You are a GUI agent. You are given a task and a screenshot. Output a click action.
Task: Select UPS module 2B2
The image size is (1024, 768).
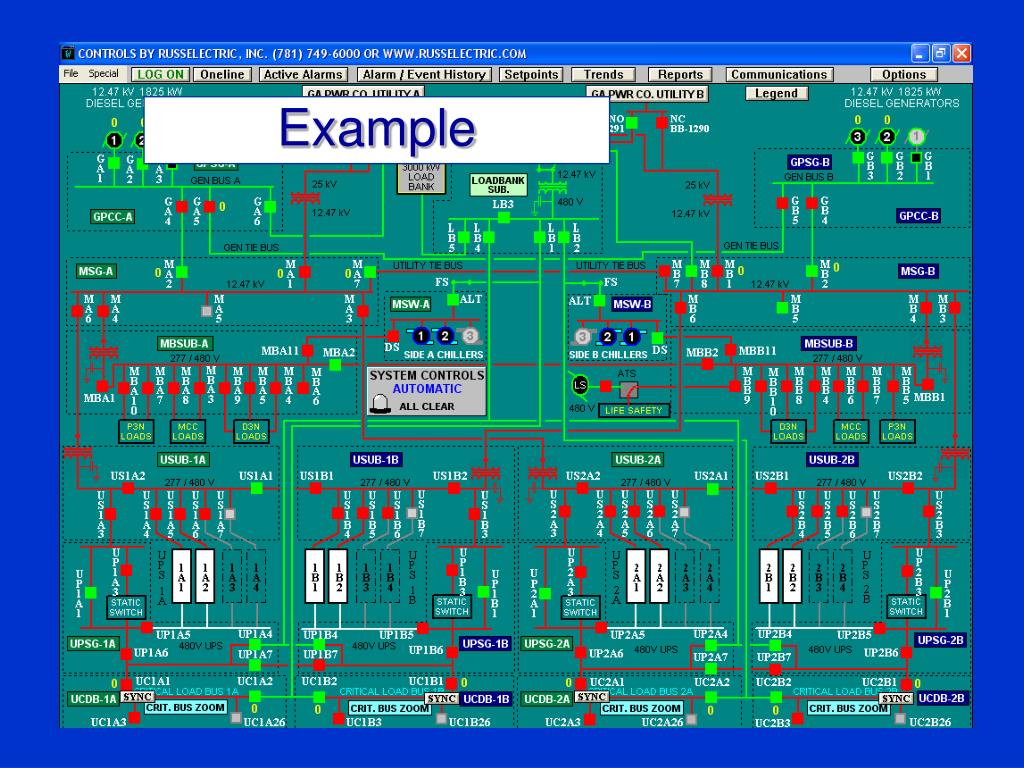pos(792,576)
